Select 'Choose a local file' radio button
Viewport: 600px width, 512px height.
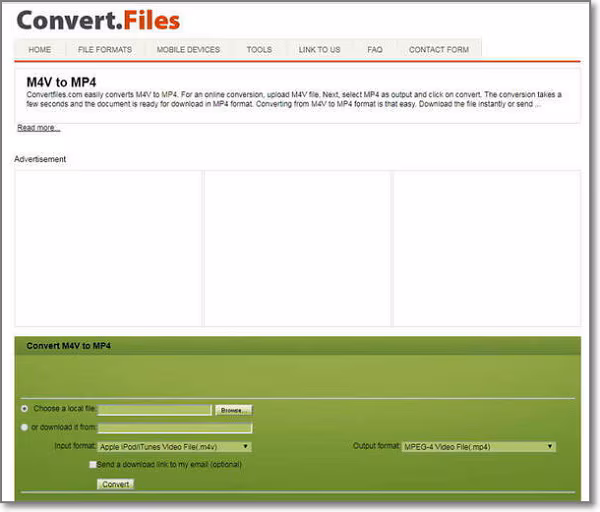(24, 409)
